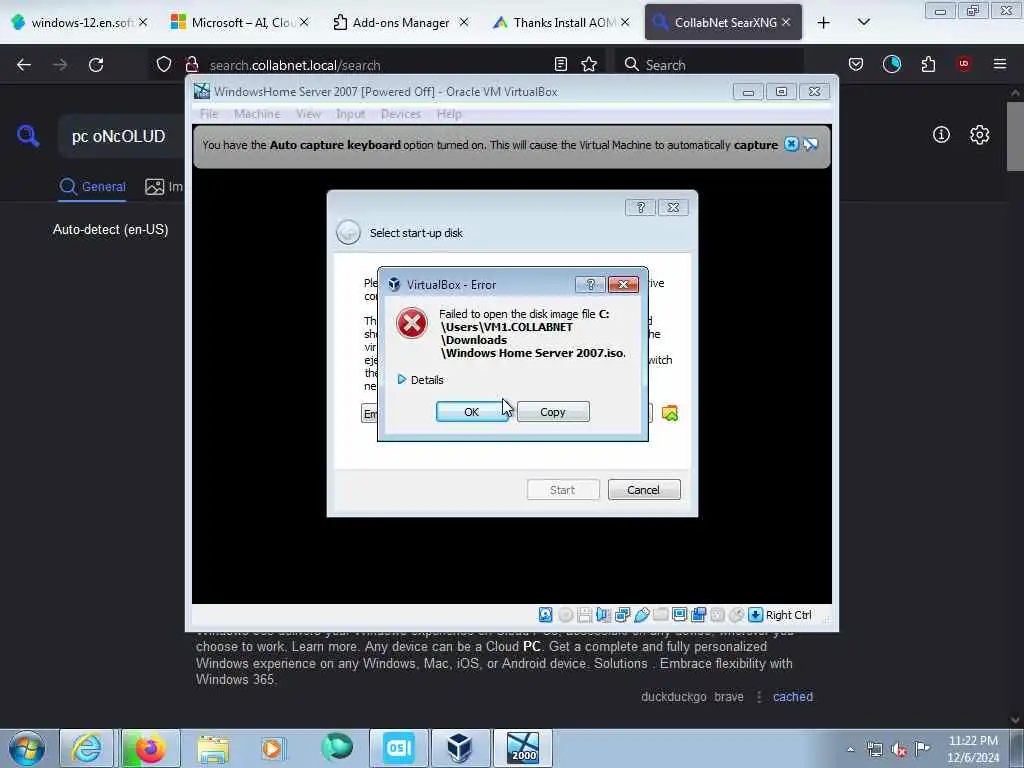1024x768 pixels.
Task: Select the General search category
Action: [x=92, y=187]
